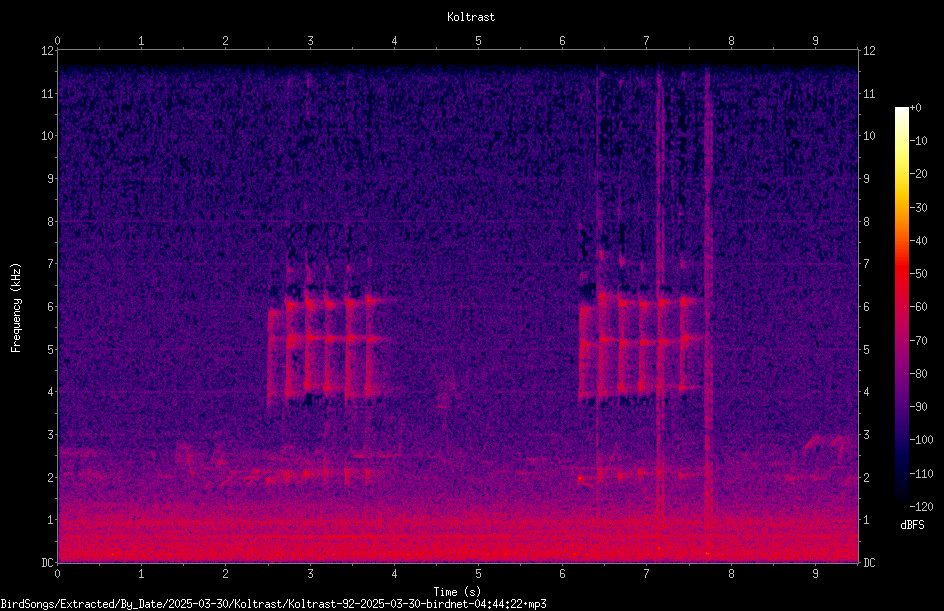Click the "9" tick on the bottom time axis
Screen dimensions: 944x611
pyautogui.click(x=815, y=574)
